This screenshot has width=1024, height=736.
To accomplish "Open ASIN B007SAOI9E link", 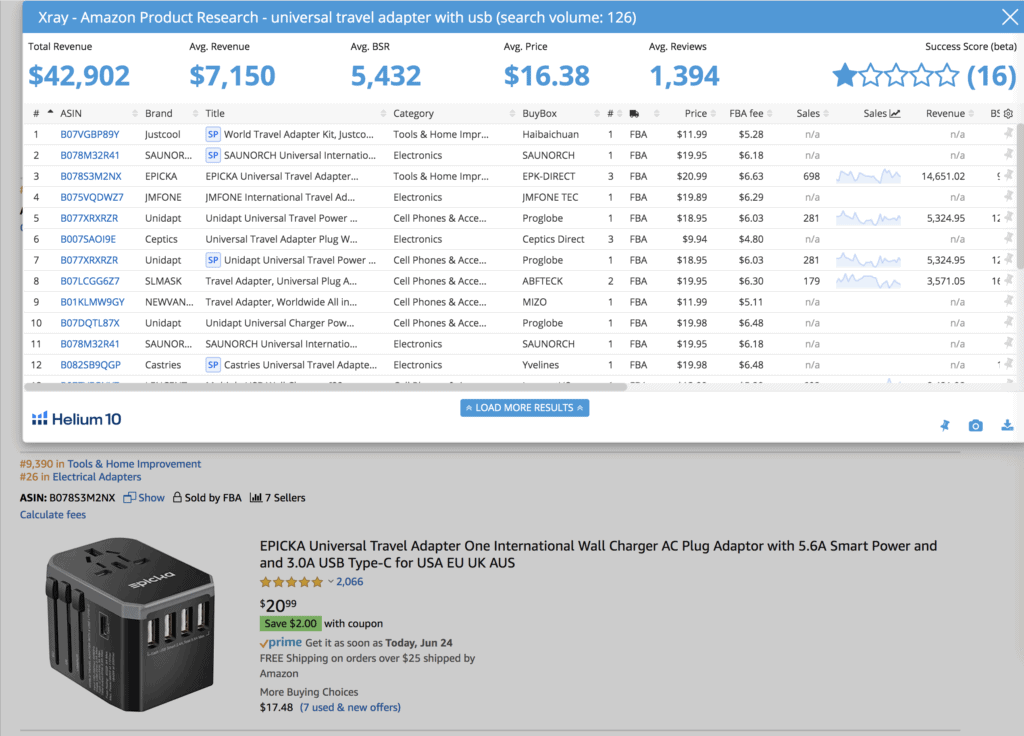I will tap(88, 239).
